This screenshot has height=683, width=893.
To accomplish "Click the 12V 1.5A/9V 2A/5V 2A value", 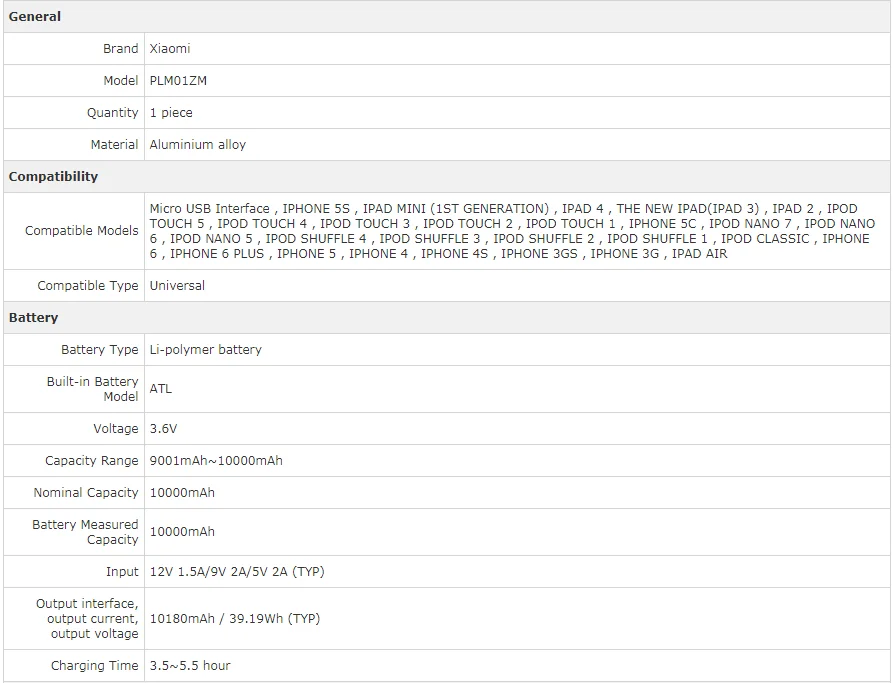I will (237, 571).
